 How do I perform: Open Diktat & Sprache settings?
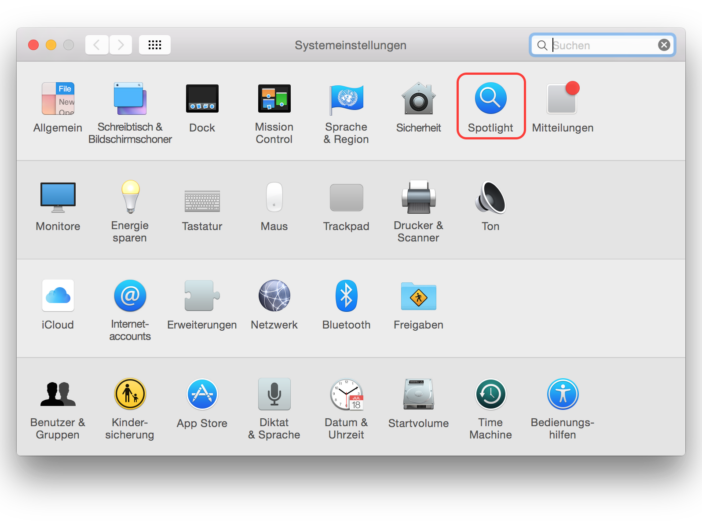tap(274, 408)
